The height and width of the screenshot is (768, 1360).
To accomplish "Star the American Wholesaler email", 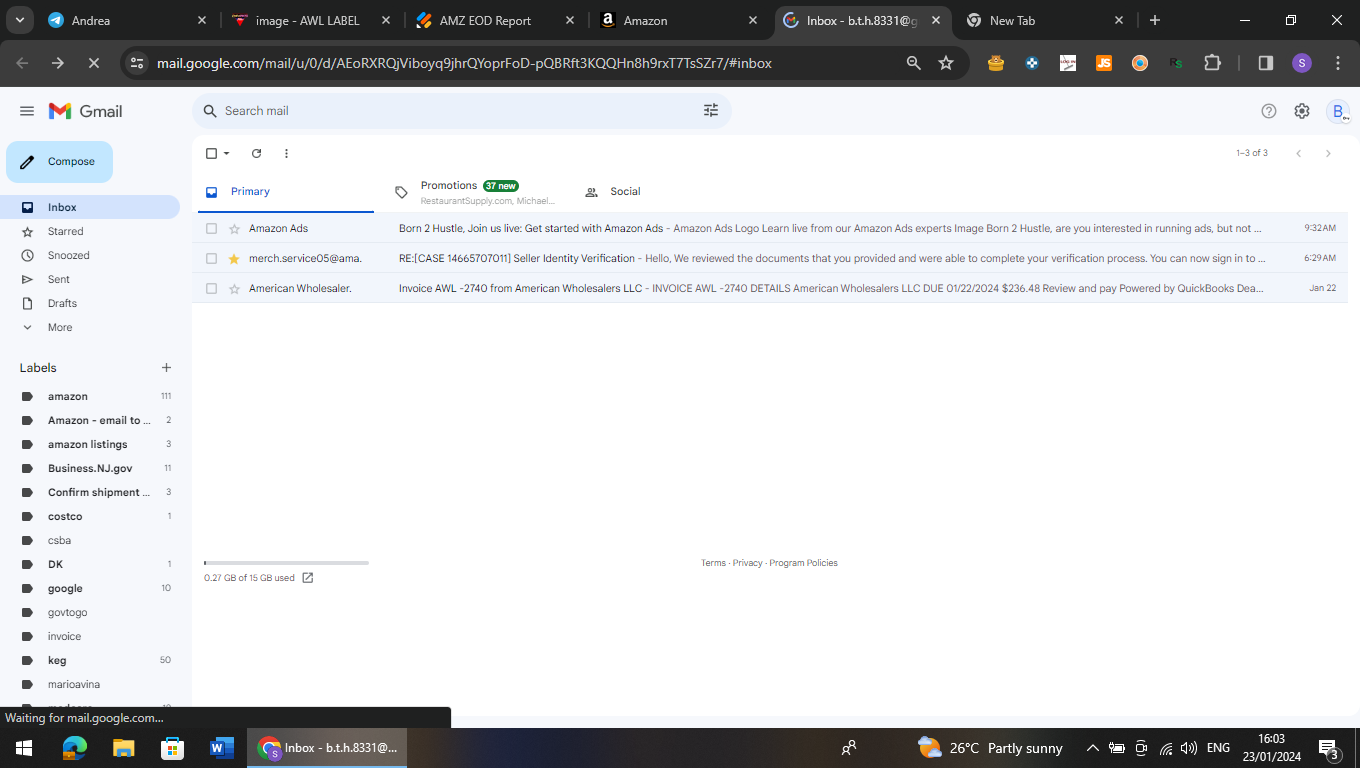I will coord(234,288).
